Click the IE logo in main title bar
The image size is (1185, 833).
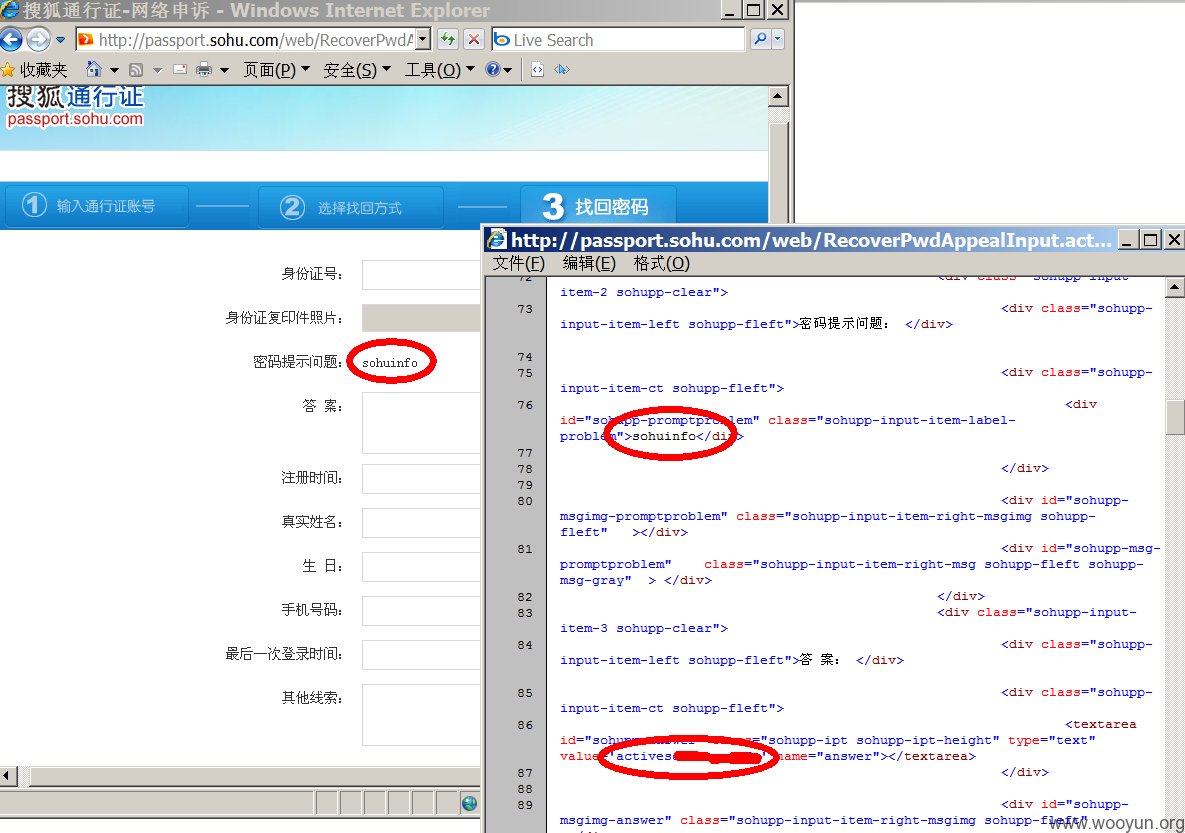coord(10,10)
